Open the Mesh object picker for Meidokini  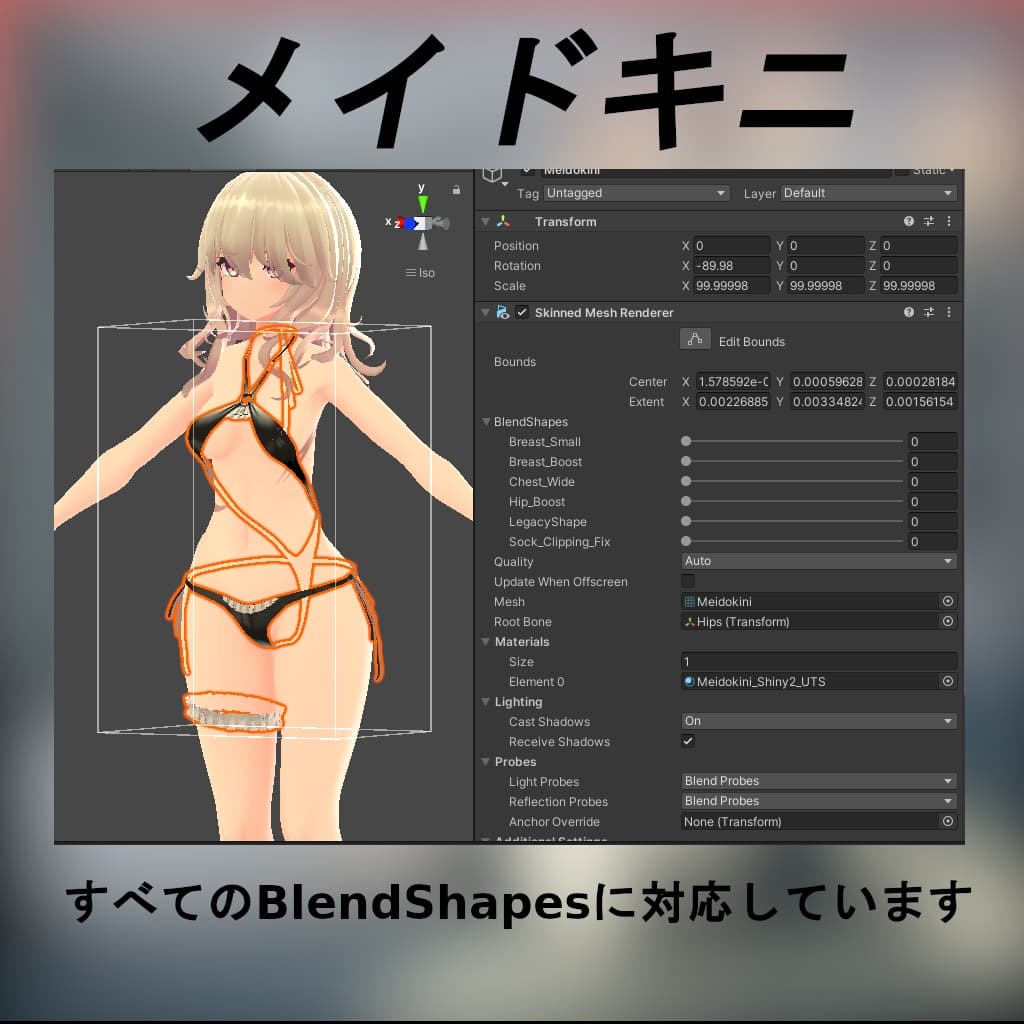click(947, 601)
